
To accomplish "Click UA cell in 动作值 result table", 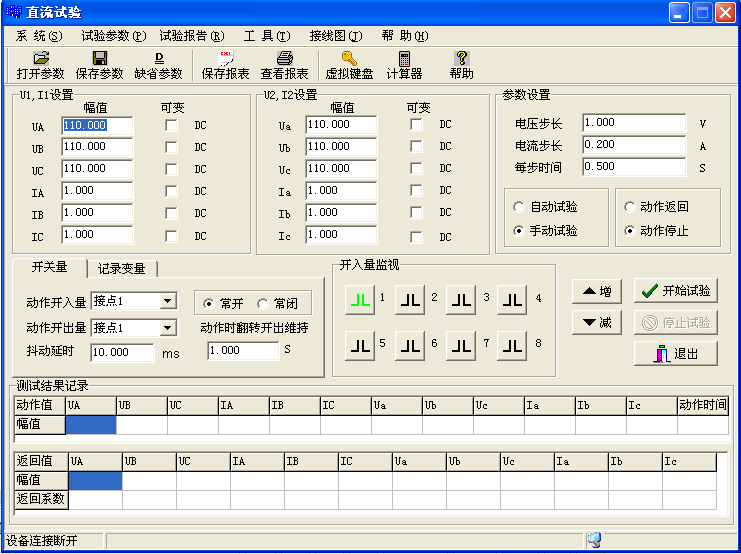I will [x=91, y=425].
